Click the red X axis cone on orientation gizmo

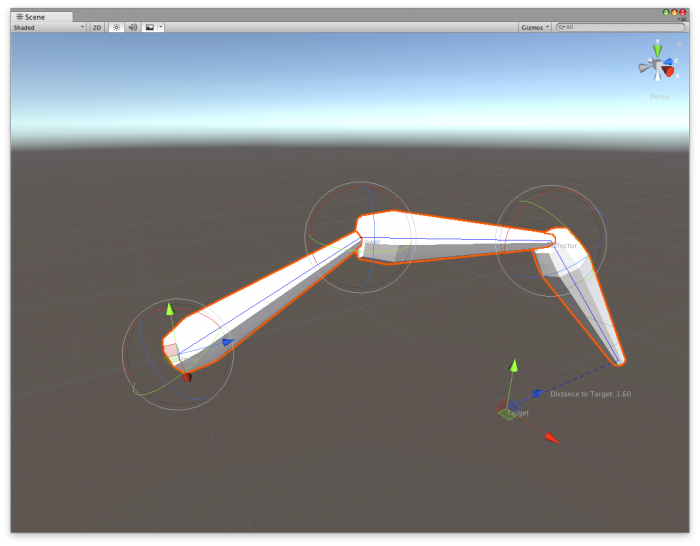pyautogui.click(x=668, y=72)
